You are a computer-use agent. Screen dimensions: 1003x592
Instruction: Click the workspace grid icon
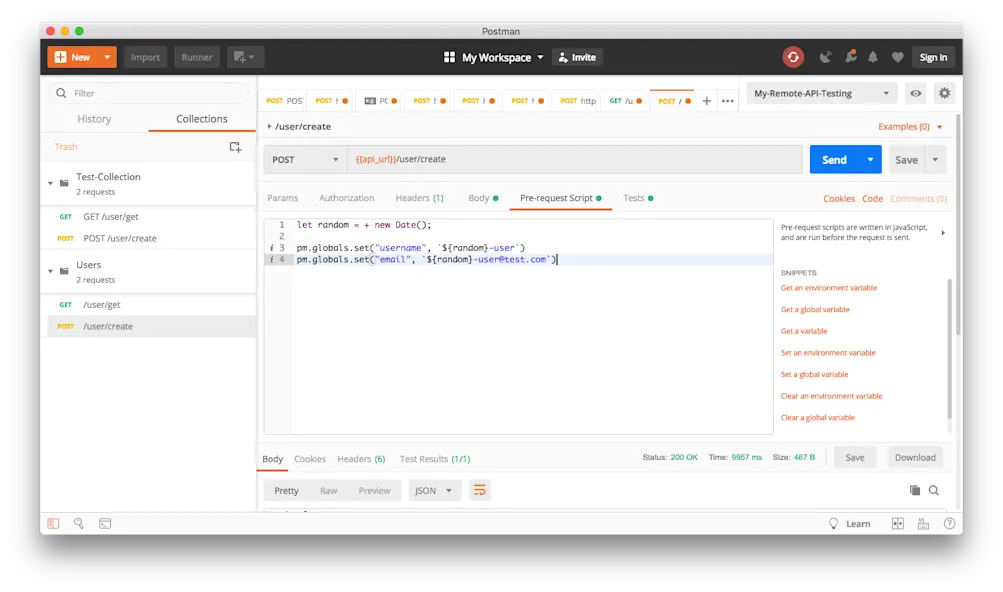click(449, 57)
